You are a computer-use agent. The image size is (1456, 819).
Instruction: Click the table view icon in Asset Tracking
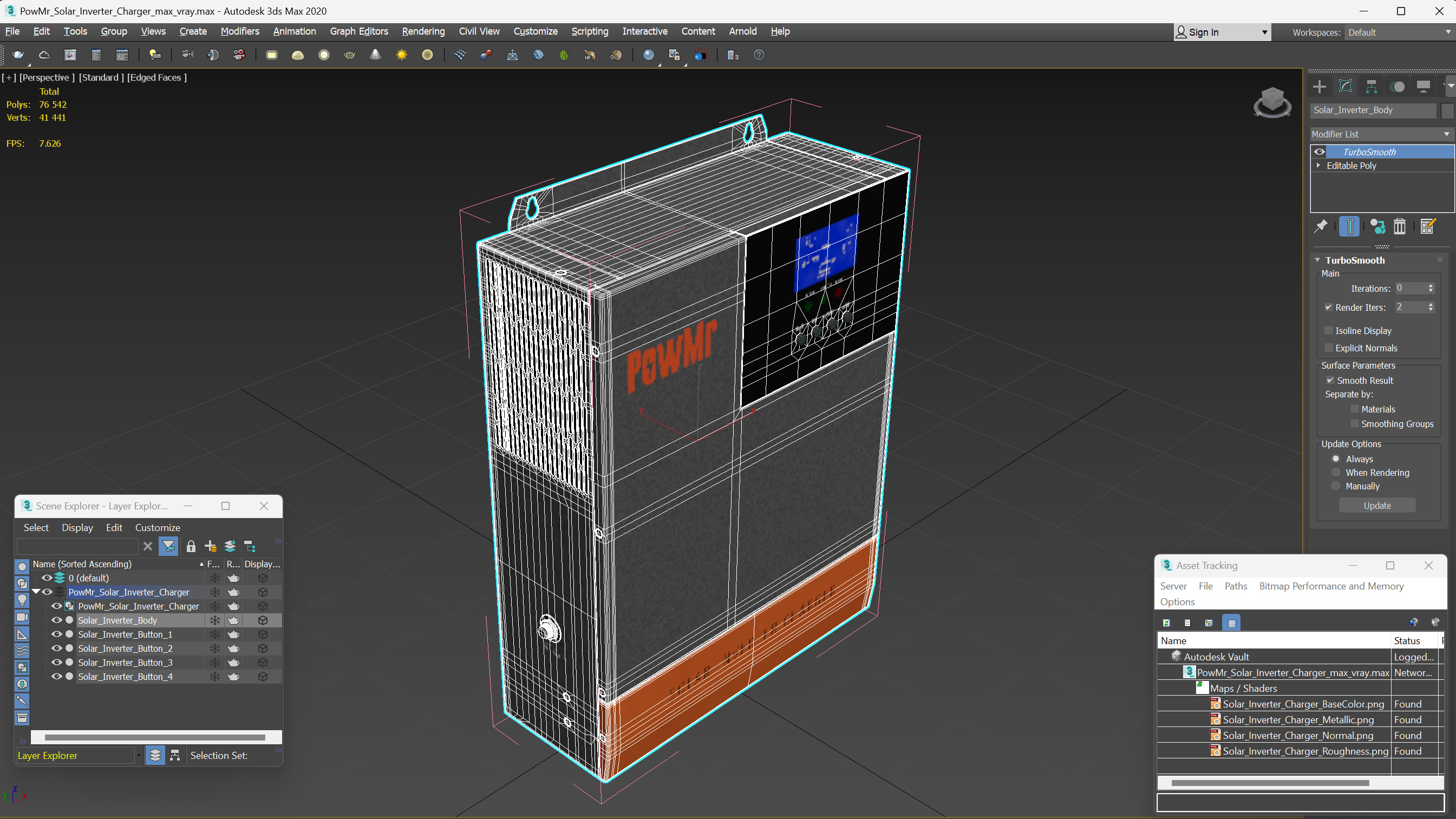(1232, 623)
